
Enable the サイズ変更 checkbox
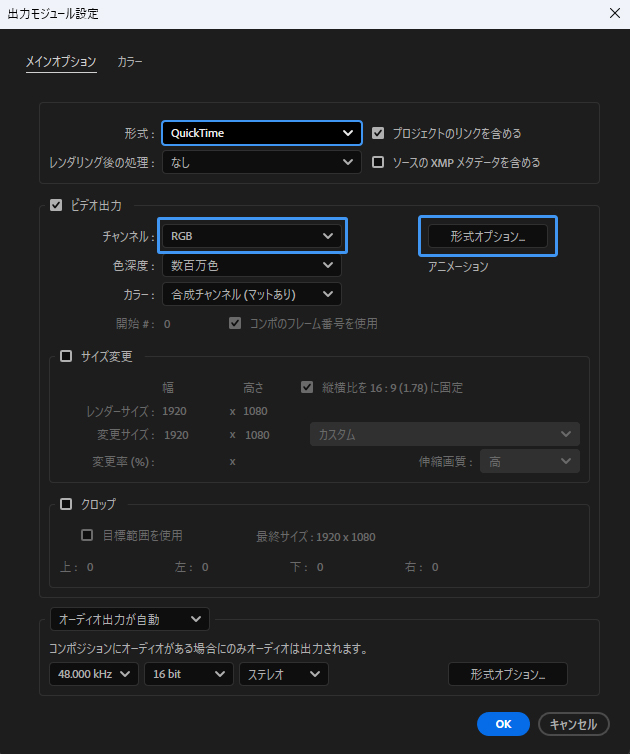pos(67,356)
